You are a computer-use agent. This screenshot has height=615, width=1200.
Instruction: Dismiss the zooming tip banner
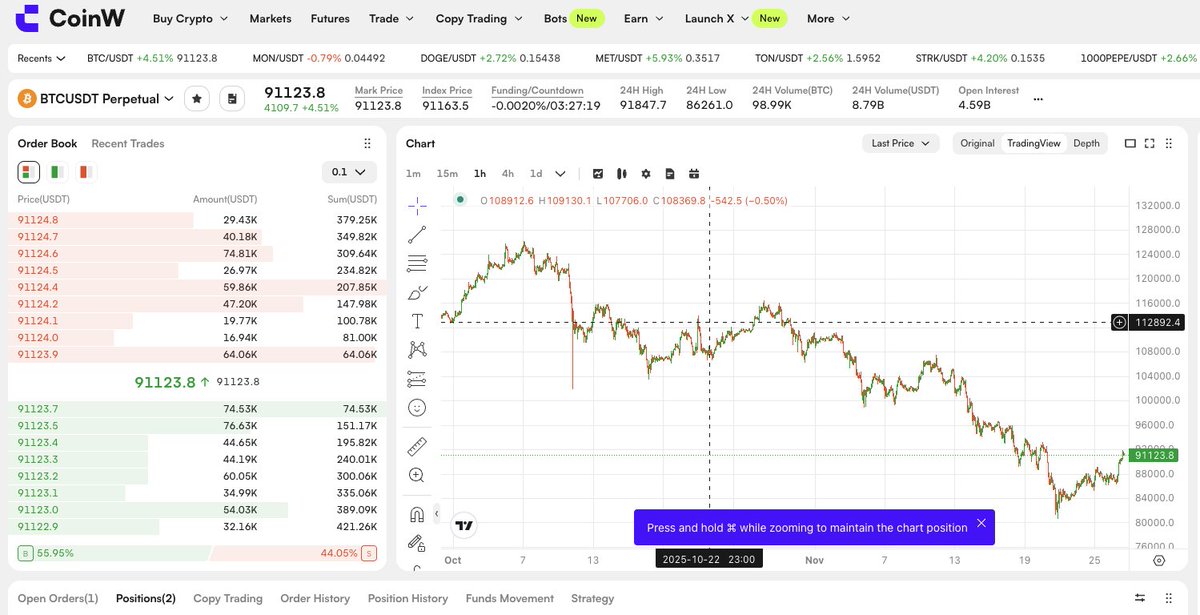point(981,523)
